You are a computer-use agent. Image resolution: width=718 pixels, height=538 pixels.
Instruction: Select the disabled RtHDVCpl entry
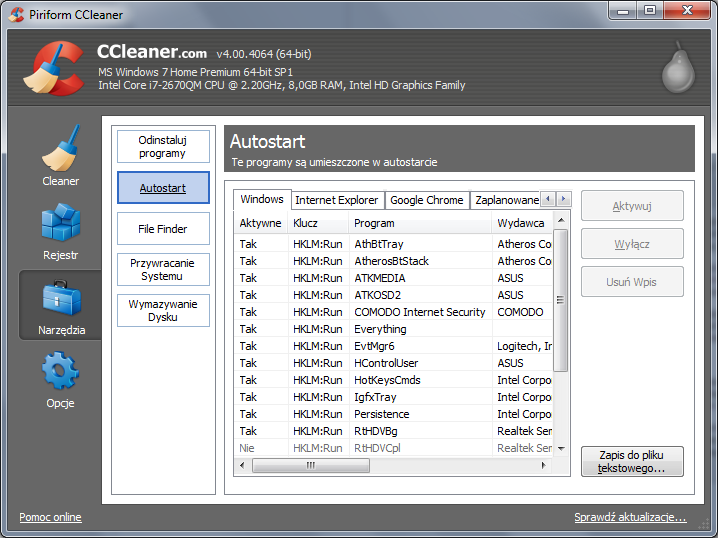click(x=393, y=448)
